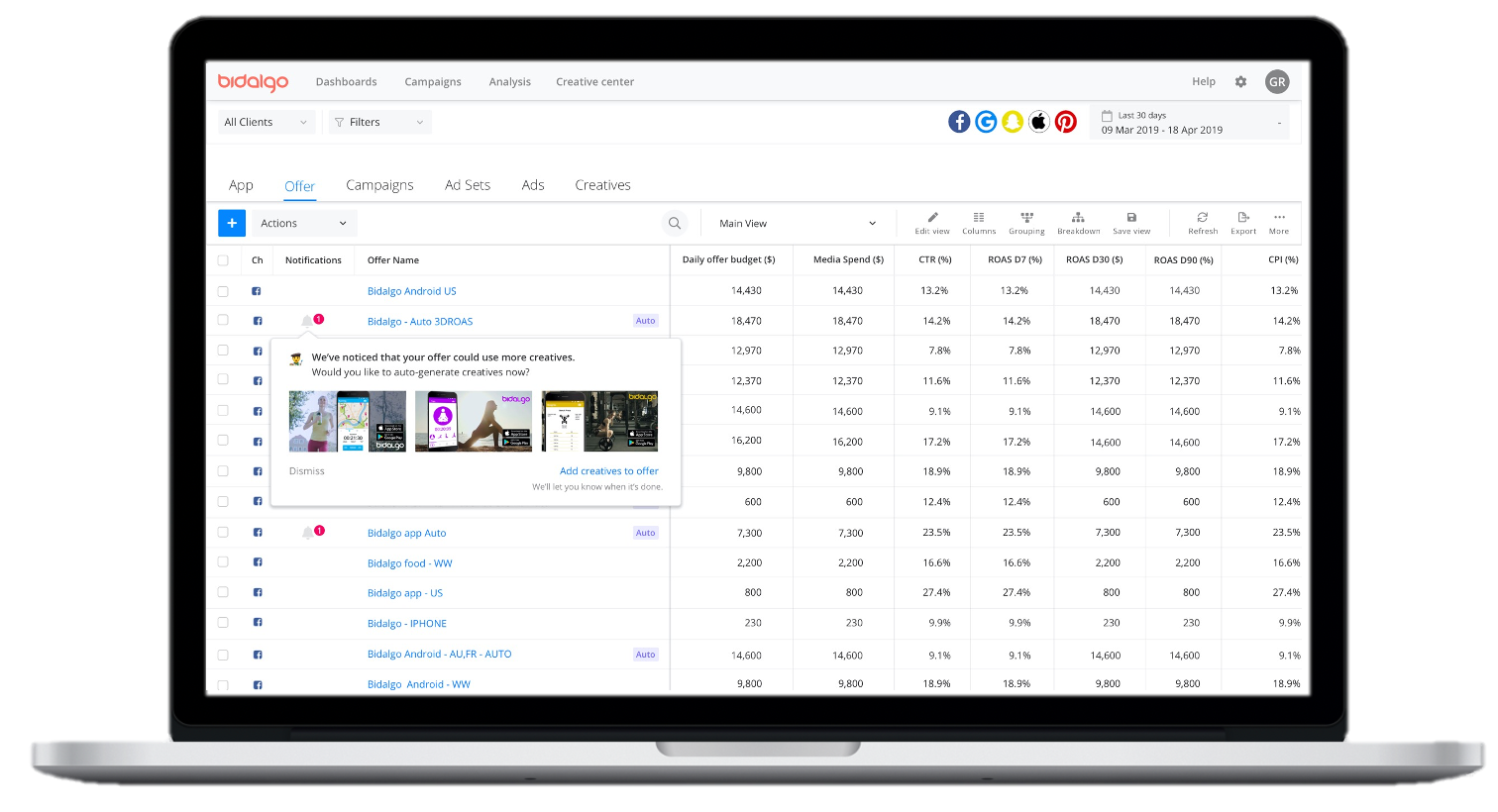1498x812 pixels.
Task: Select the Facebook channel icon
Action: pos(959,122)
